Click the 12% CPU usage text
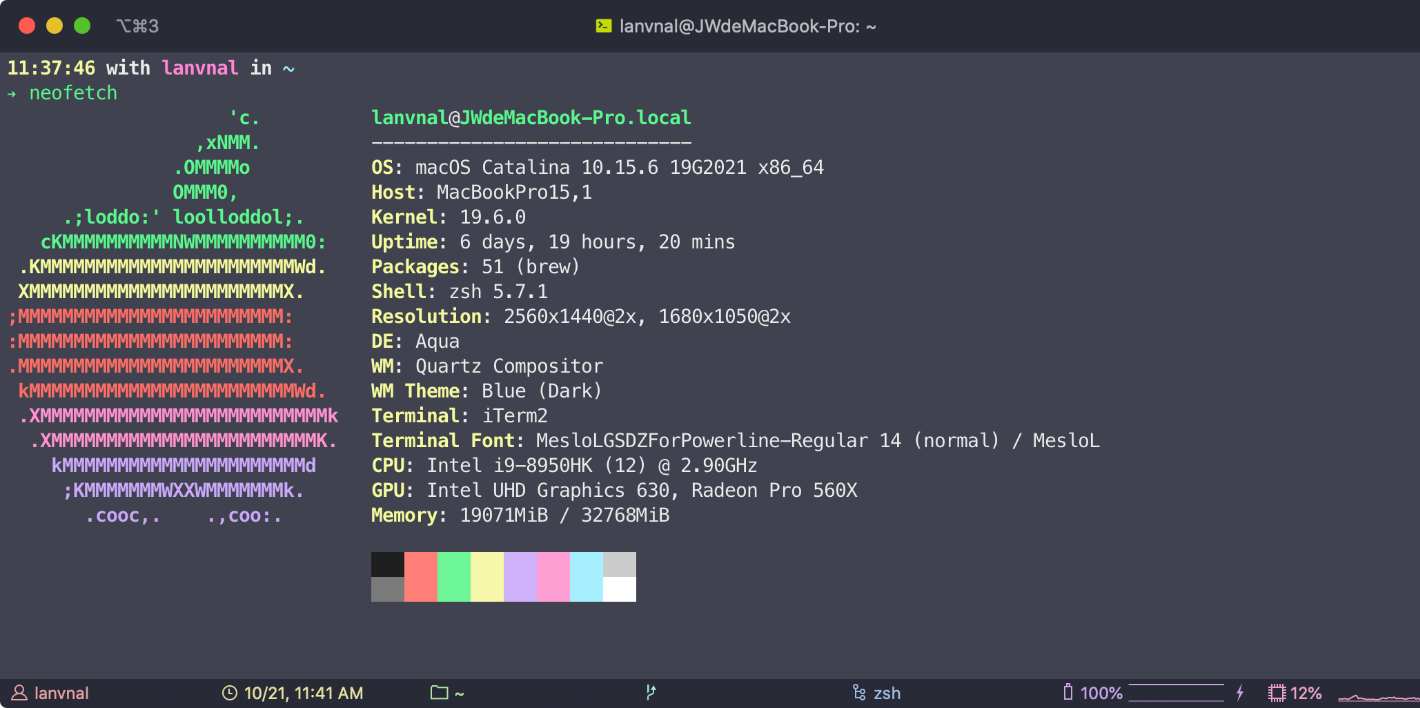This screenshot has width=1420, height=708. click(1306, 693)
